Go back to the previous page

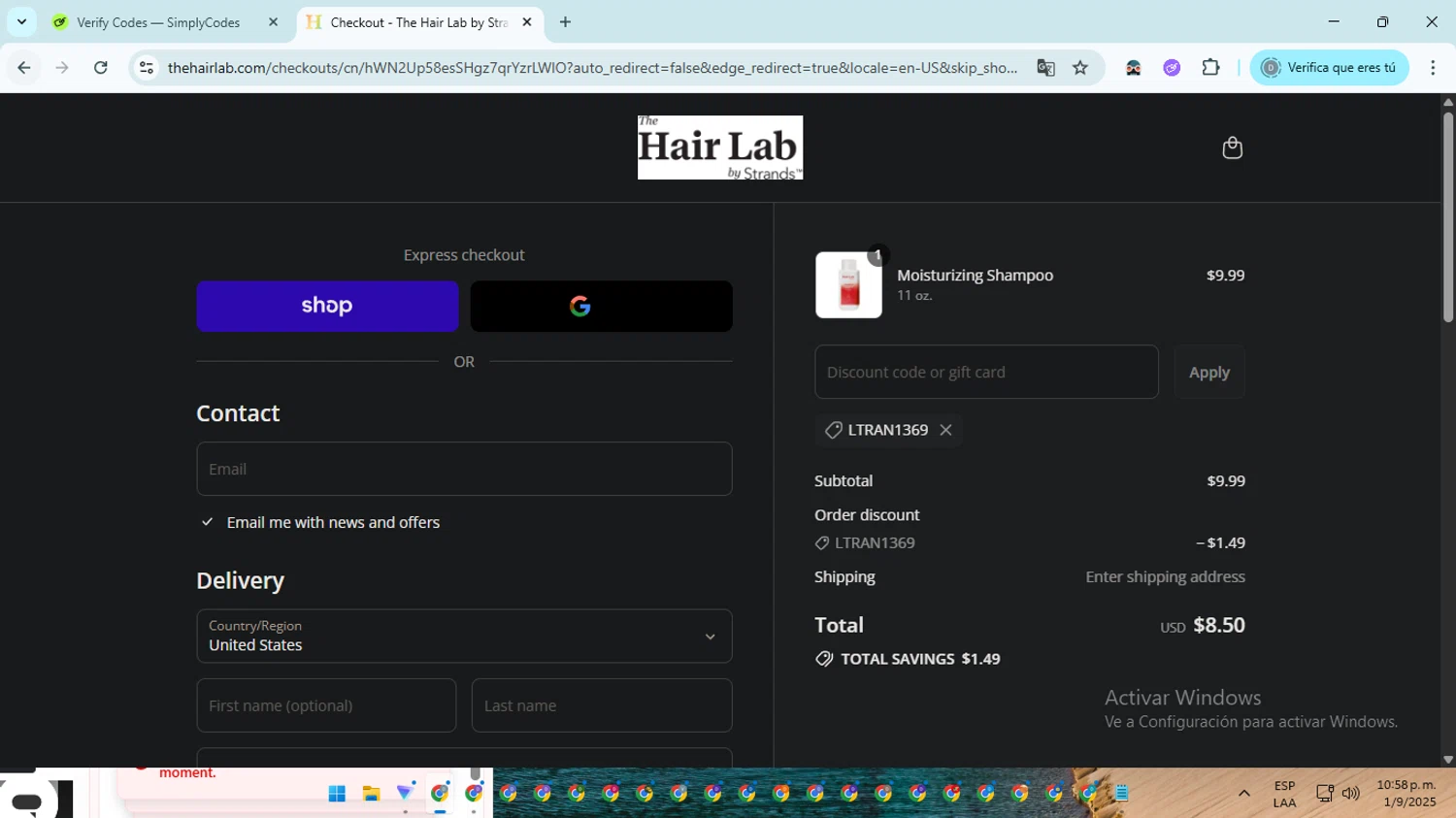(x=24, y=68)
